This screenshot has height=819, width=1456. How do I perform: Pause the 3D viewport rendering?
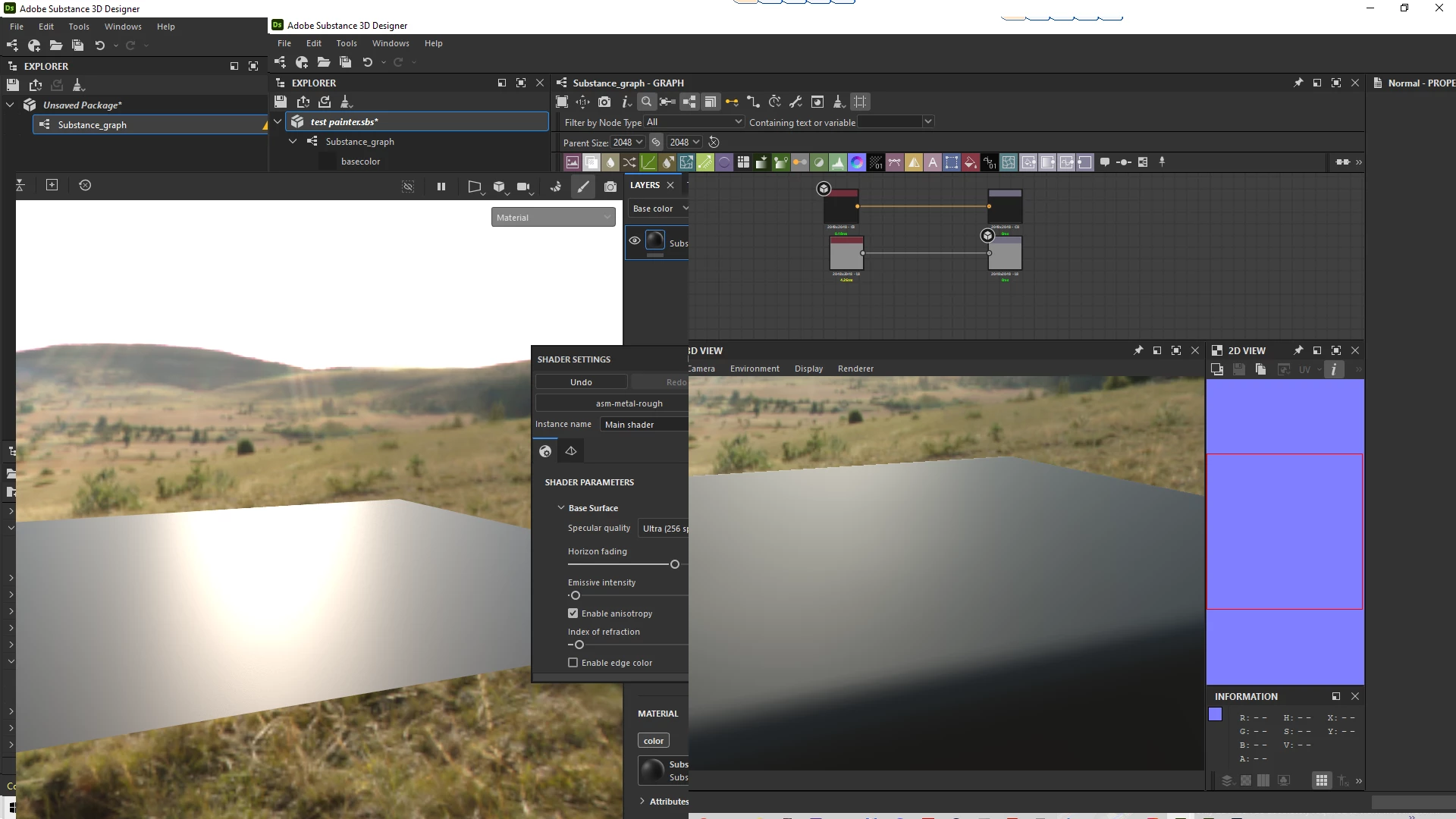[x=441, y=187]
